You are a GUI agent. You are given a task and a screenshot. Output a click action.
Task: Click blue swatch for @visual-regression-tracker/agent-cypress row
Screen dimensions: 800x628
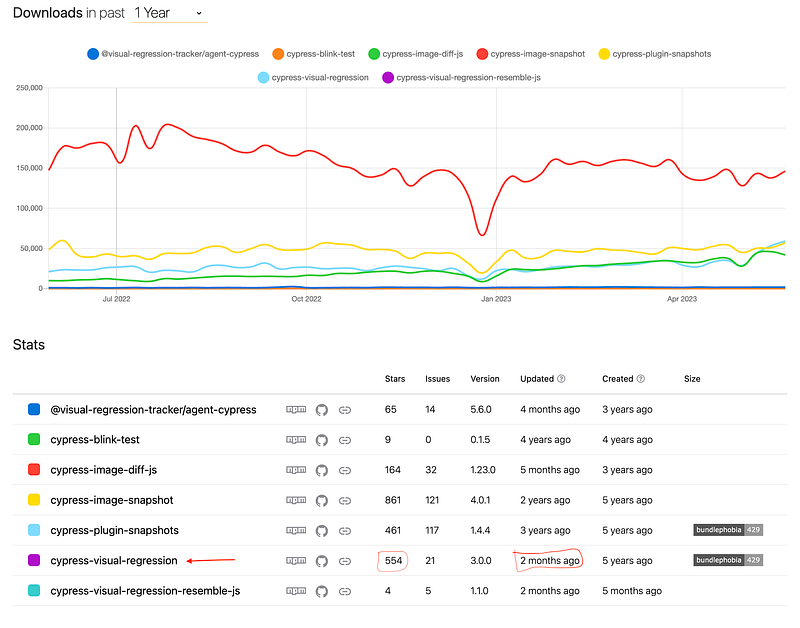34,409
